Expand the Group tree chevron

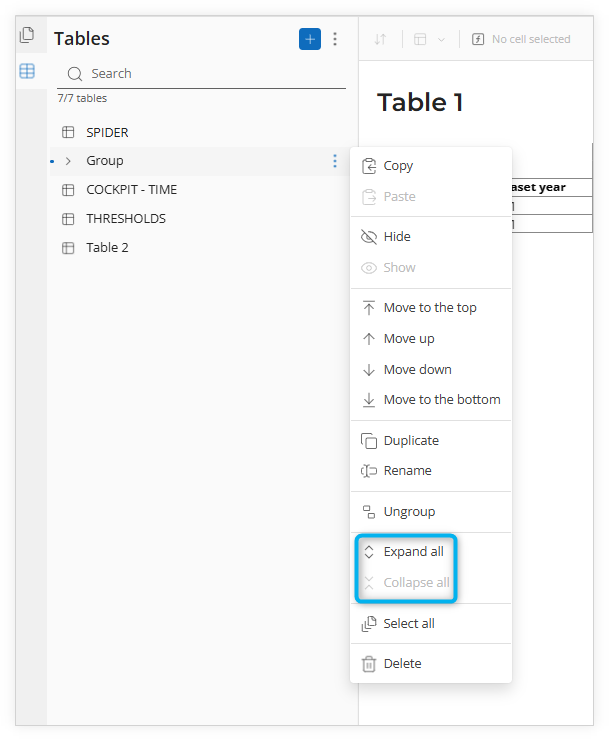click(x=69, y=161)
